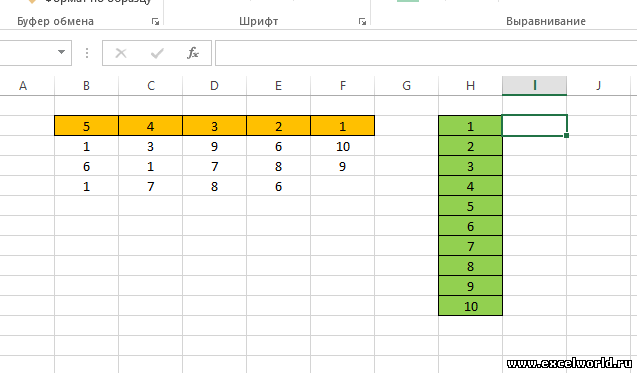Click orange cell containing 5
This screenshot has width=637, height=373.
click(x=86, y=126)
